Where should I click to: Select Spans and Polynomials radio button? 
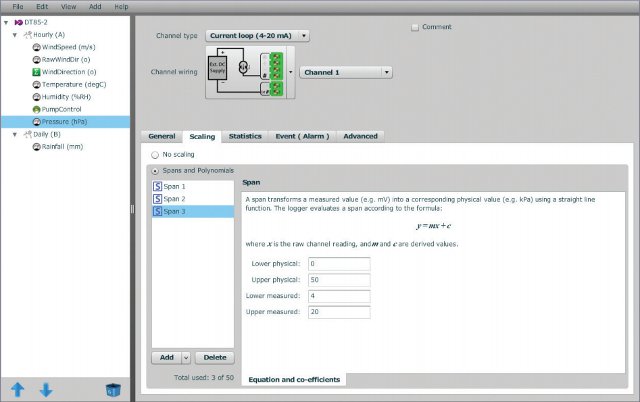pos(154,171)
